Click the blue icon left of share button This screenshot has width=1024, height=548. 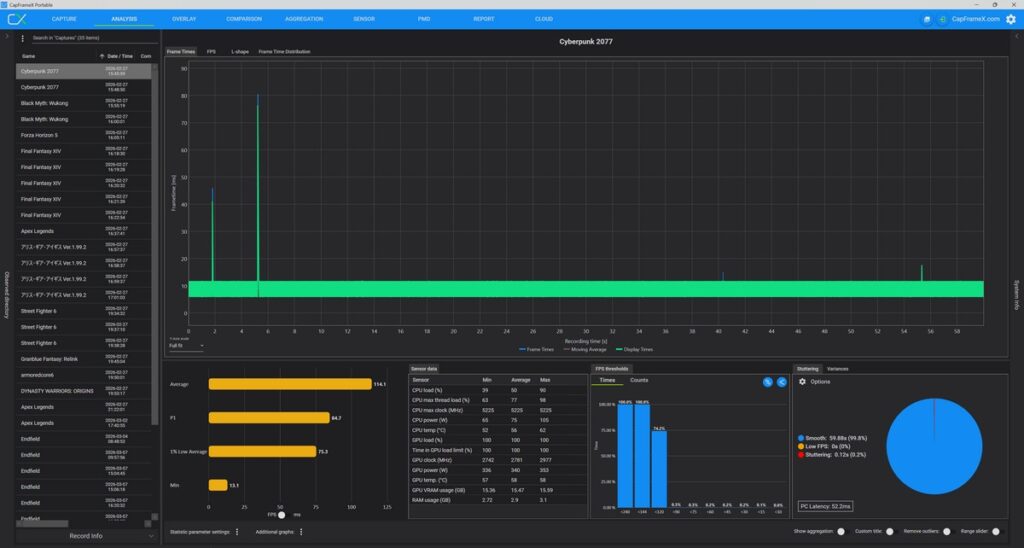[x=767, y=382]
